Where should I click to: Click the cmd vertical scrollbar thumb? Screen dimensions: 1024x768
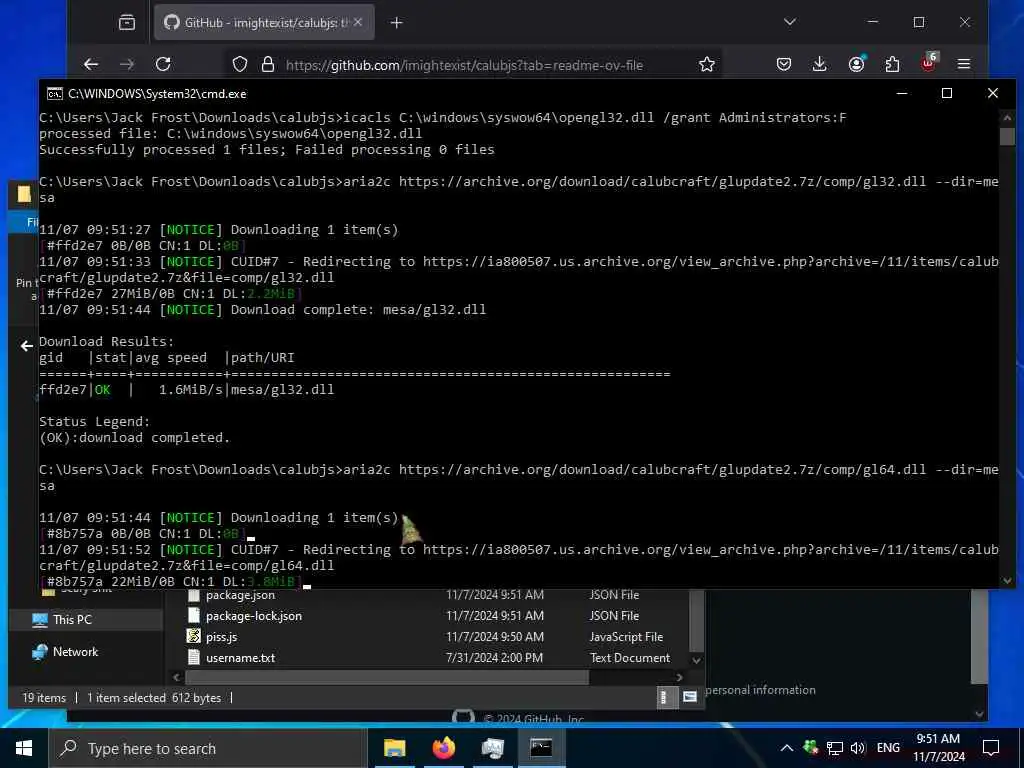pyautogui.click(x=1006, y=136)
